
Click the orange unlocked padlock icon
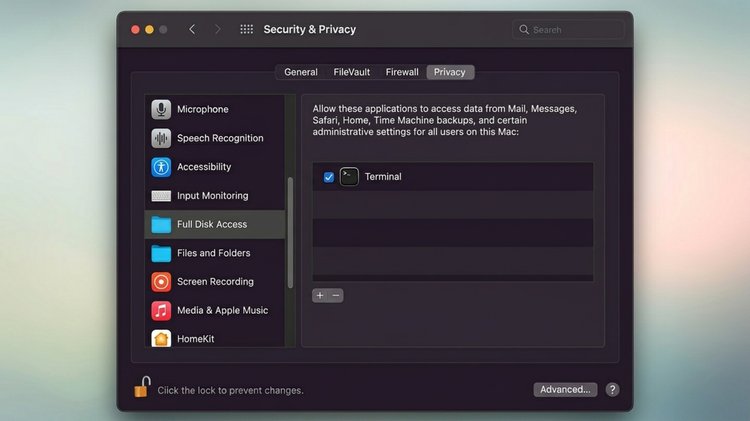click(x=142, y=387)
